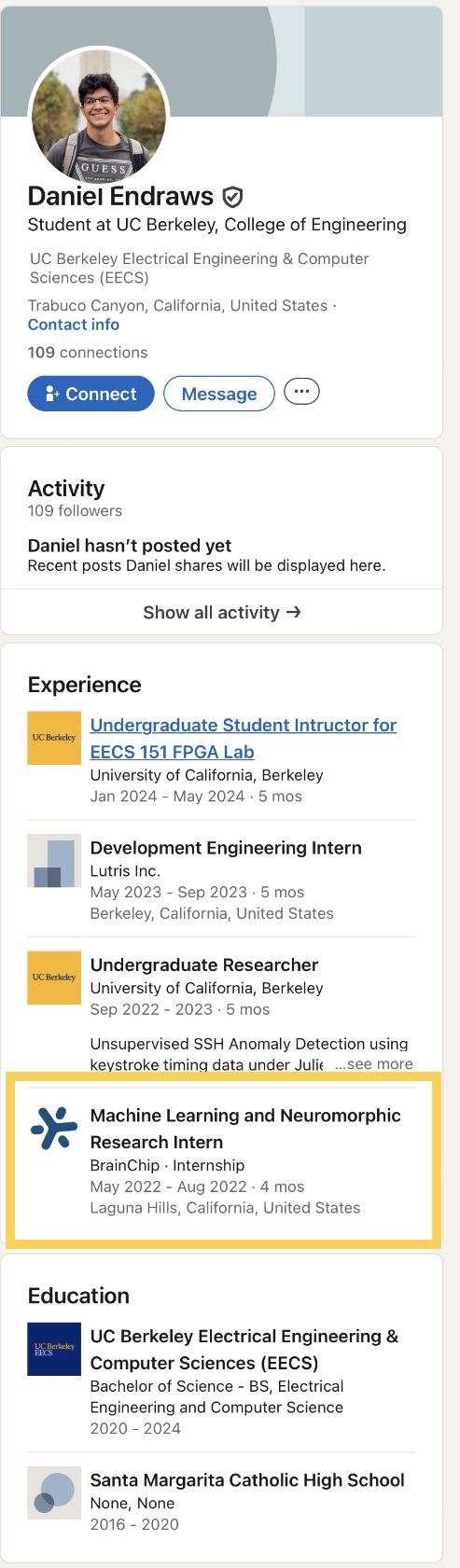The height and width of the screenshot is (1568, 460).
Task: Click Santa Margarita Catholic High School logo
Action: click(x=54, y=1492)
